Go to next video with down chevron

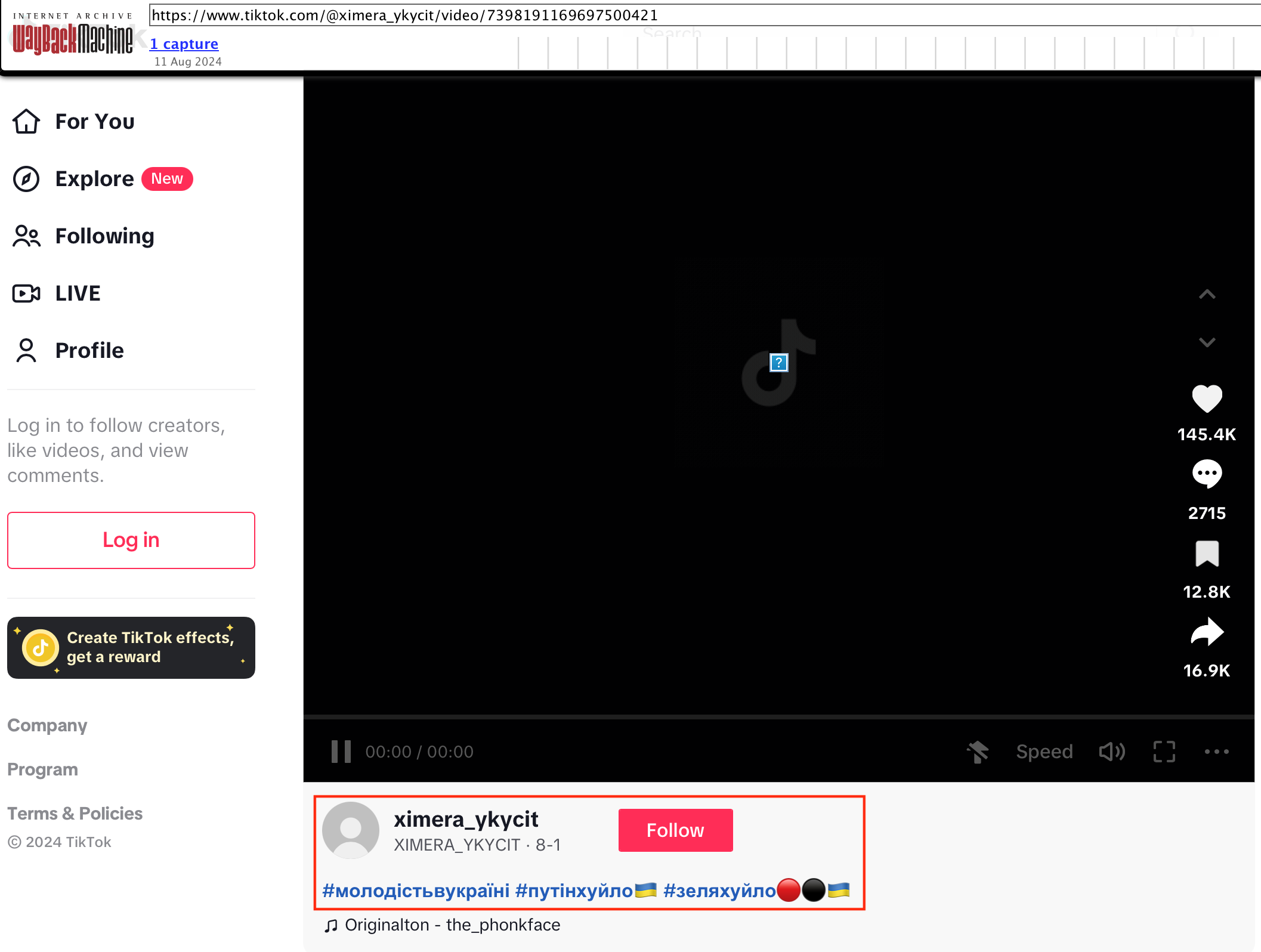pos(1207,342)
